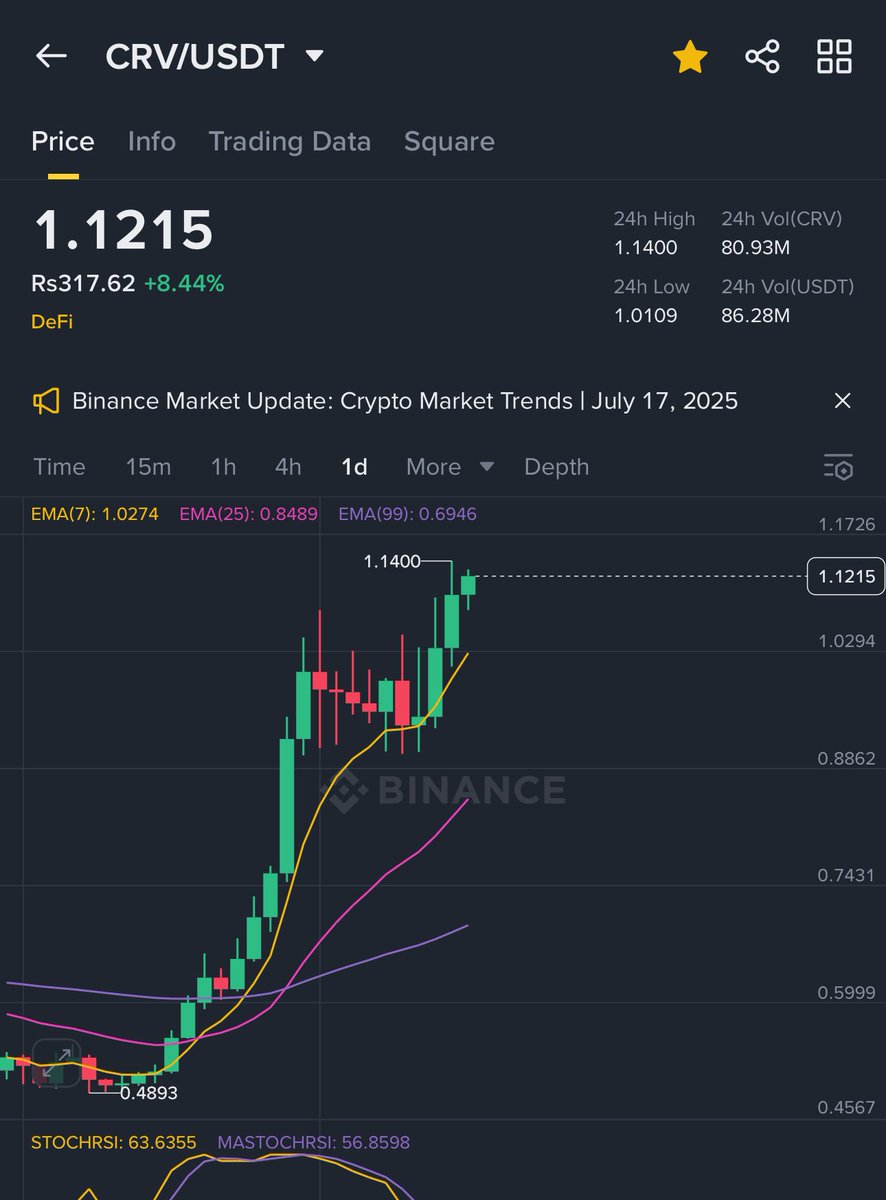Switch to the Info tab
The height and width of the screenshot is (1200, 886).
coord(152,142)
